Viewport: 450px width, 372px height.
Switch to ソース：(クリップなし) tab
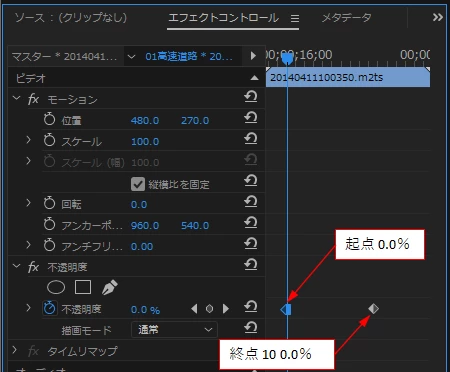(x=71, y=17)
